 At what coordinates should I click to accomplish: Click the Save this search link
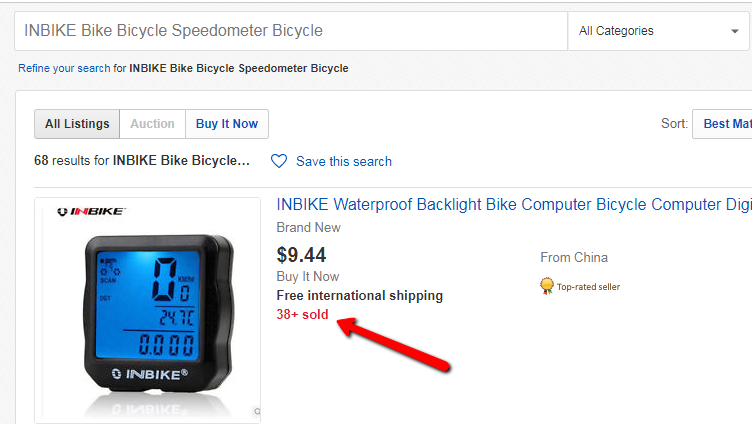click(344, 161)
